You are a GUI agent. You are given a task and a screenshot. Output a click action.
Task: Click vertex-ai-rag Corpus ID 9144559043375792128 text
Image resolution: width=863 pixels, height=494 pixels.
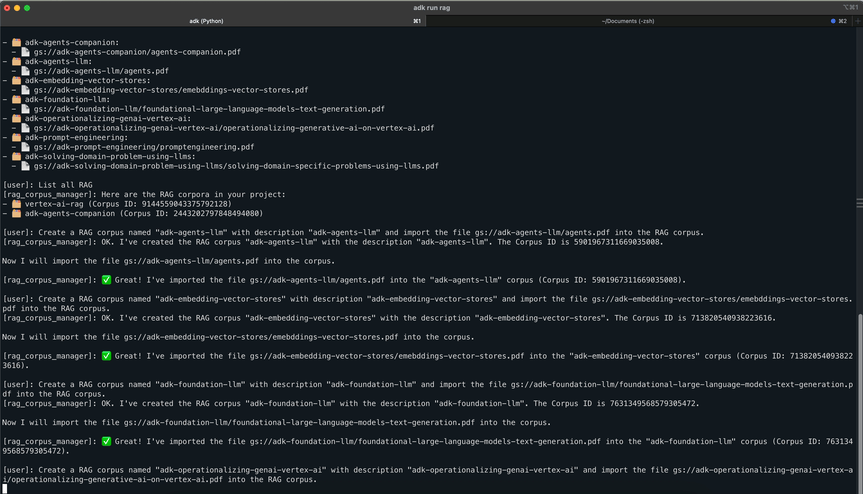click(x=128, y=204)
